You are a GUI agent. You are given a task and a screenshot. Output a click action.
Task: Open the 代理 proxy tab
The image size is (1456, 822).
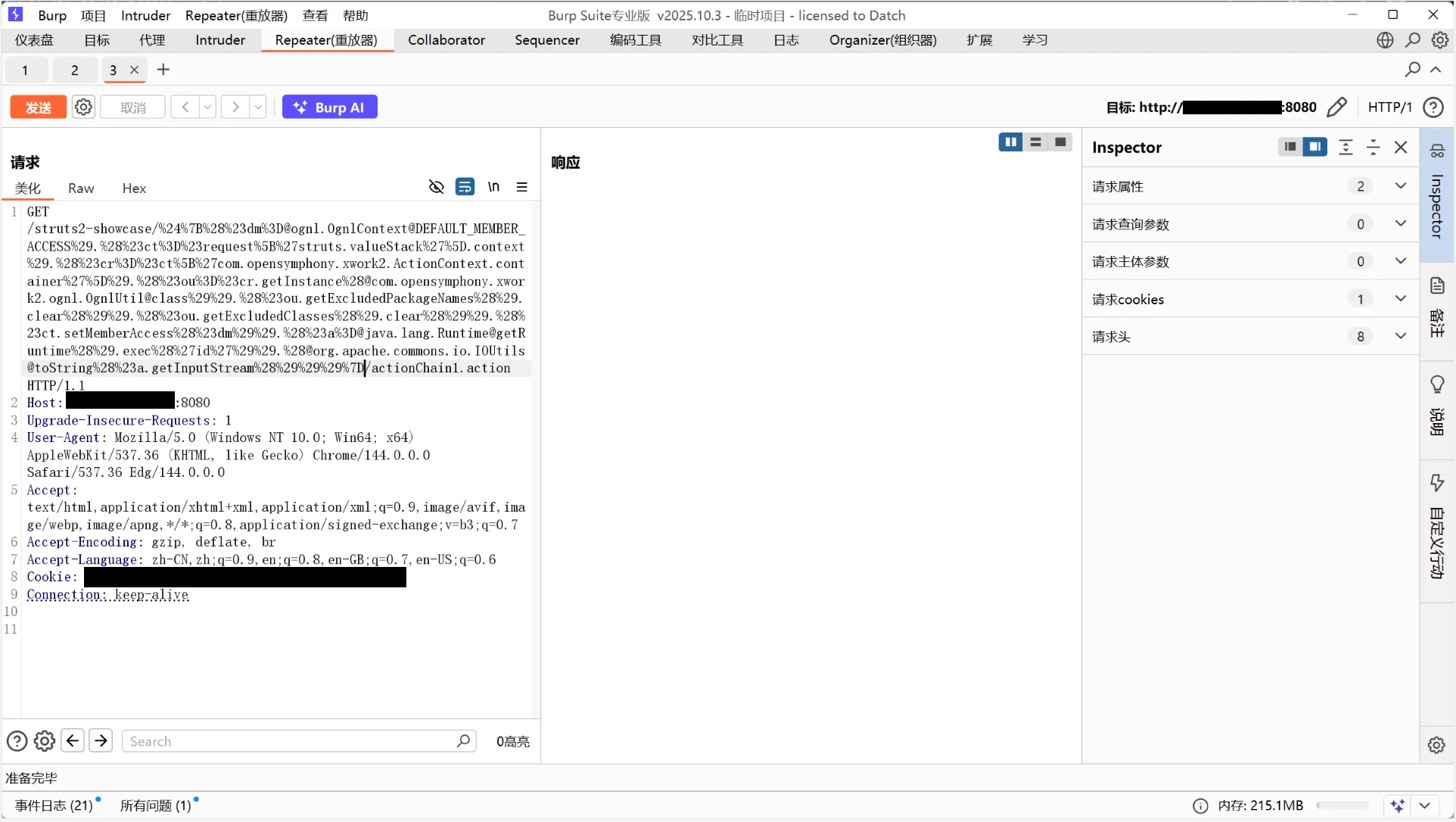[x=152, y=40]
